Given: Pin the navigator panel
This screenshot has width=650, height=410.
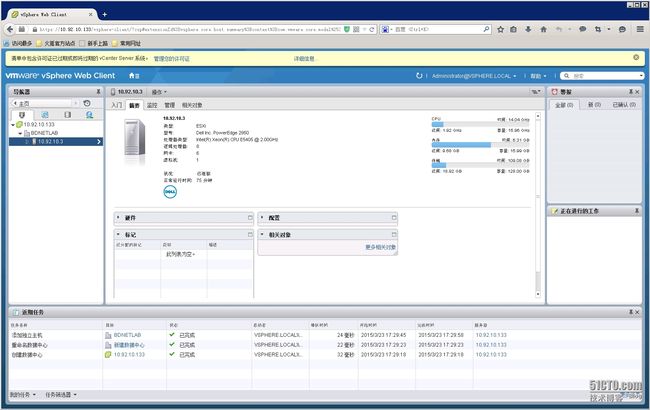Looking at the screenshot, I should click(x=98, y=92).
